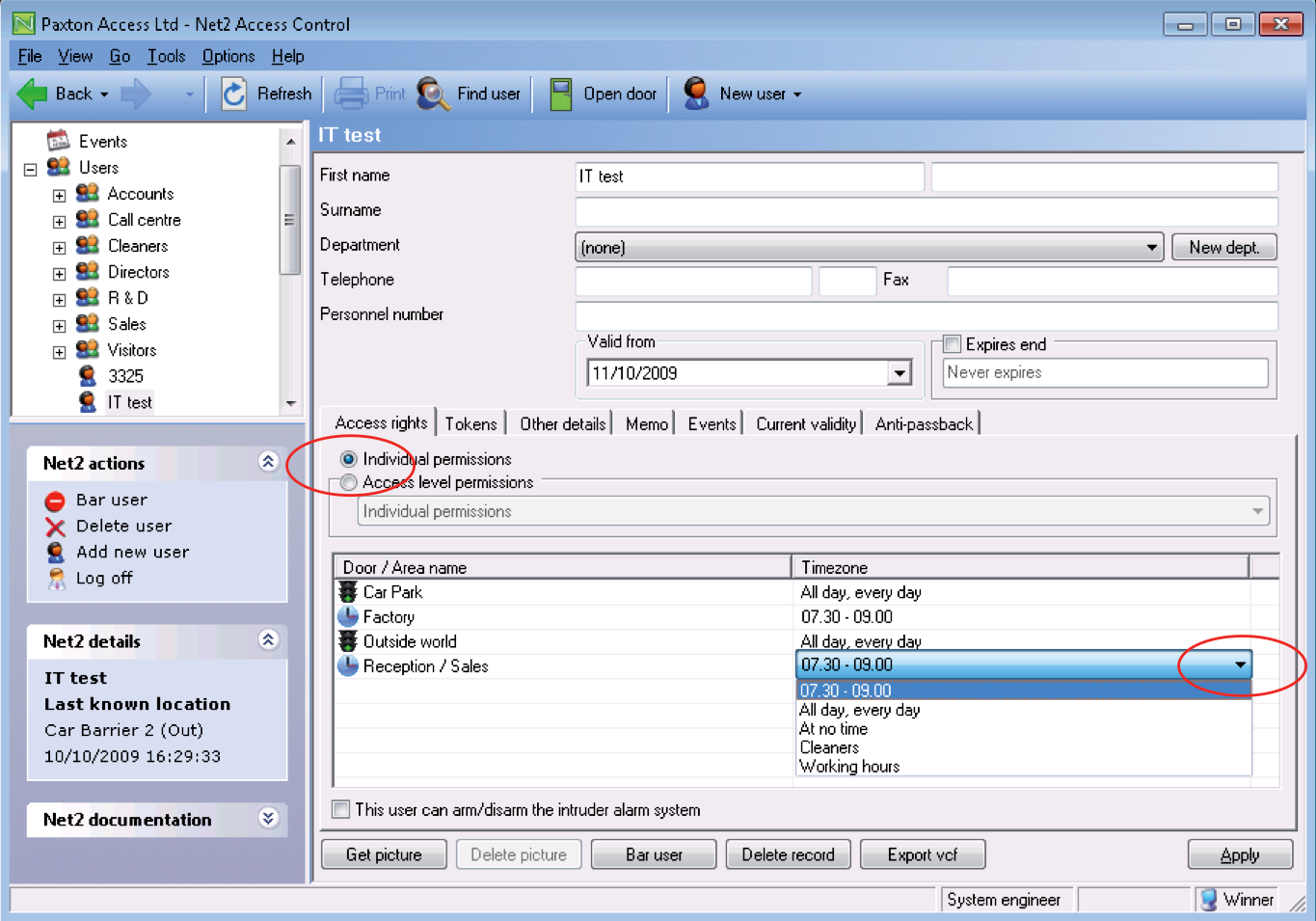Click the Export vcf button
The width and height of the screenshot is (1316, 921).
[922, 853]
